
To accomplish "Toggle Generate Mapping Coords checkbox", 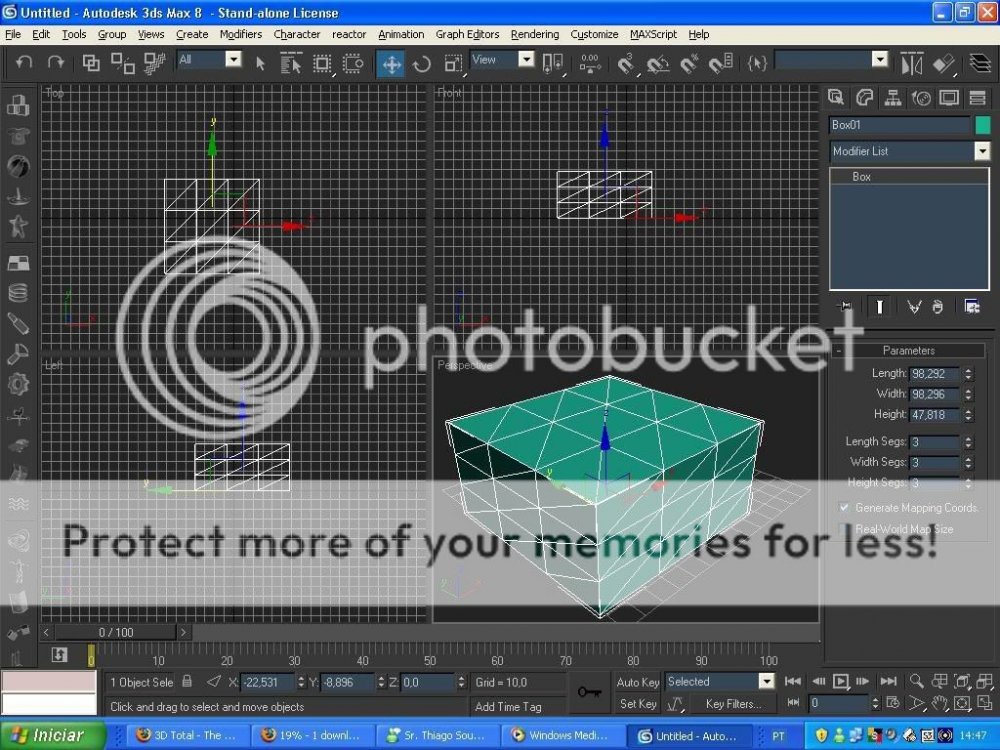I will (844, 508).
